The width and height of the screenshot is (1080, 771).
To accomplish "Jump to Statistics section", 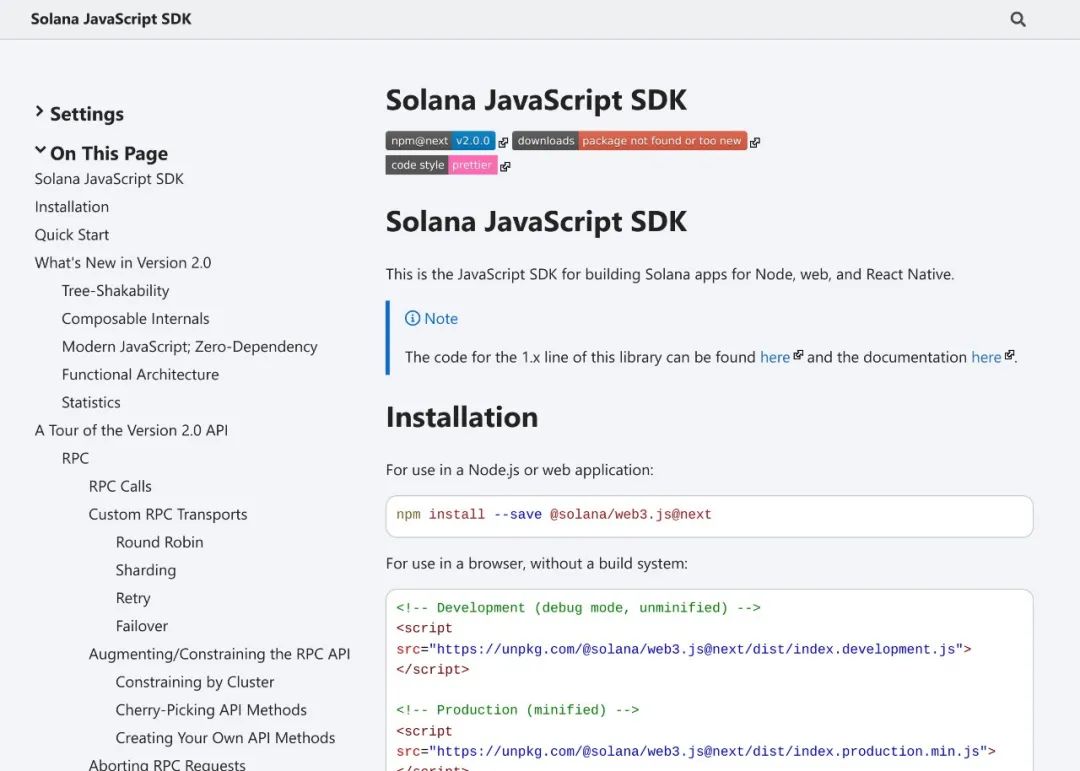I will pos(91,402).
